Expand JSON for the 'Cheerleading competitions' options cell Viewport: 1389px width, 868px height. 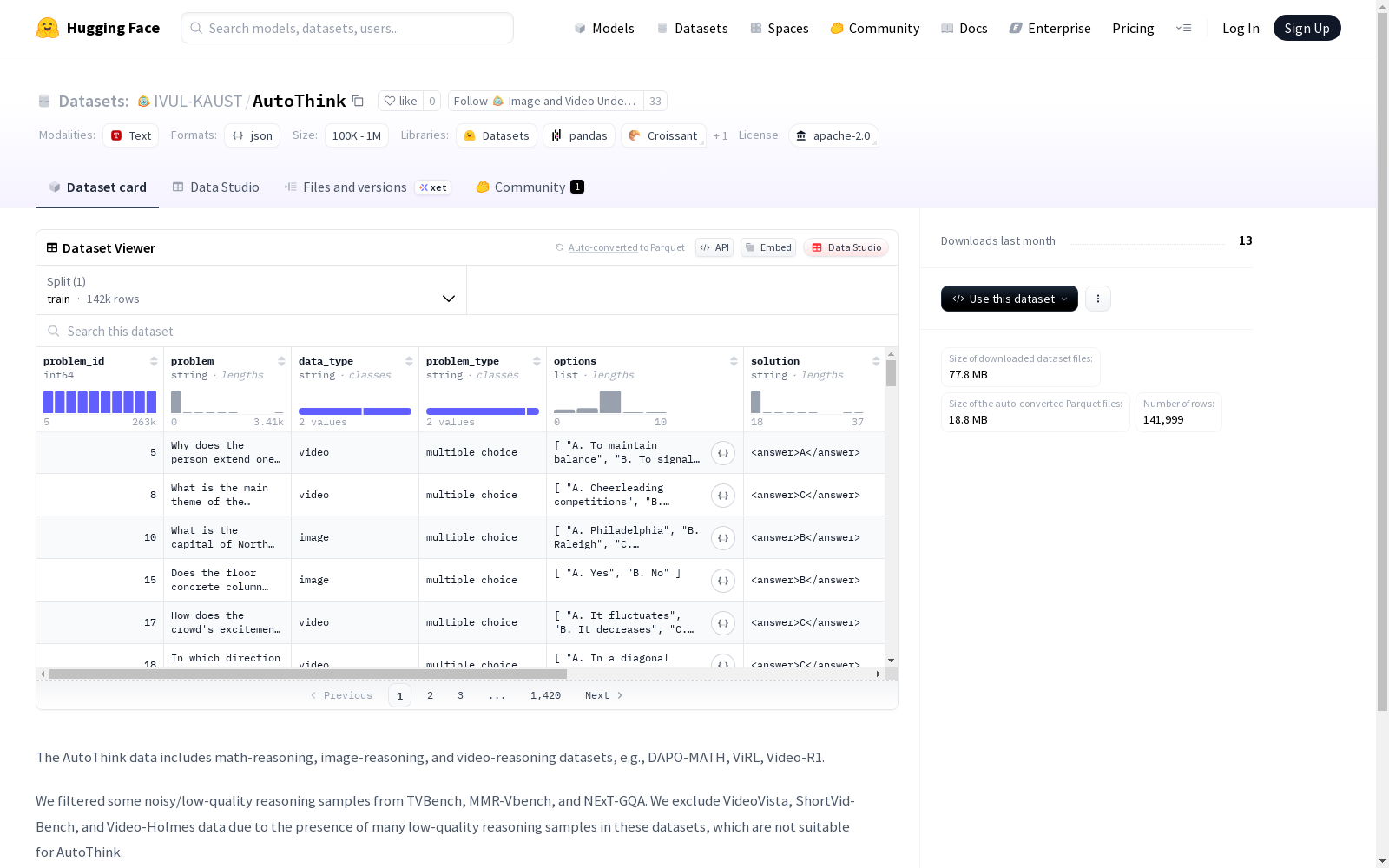point(723,496)
